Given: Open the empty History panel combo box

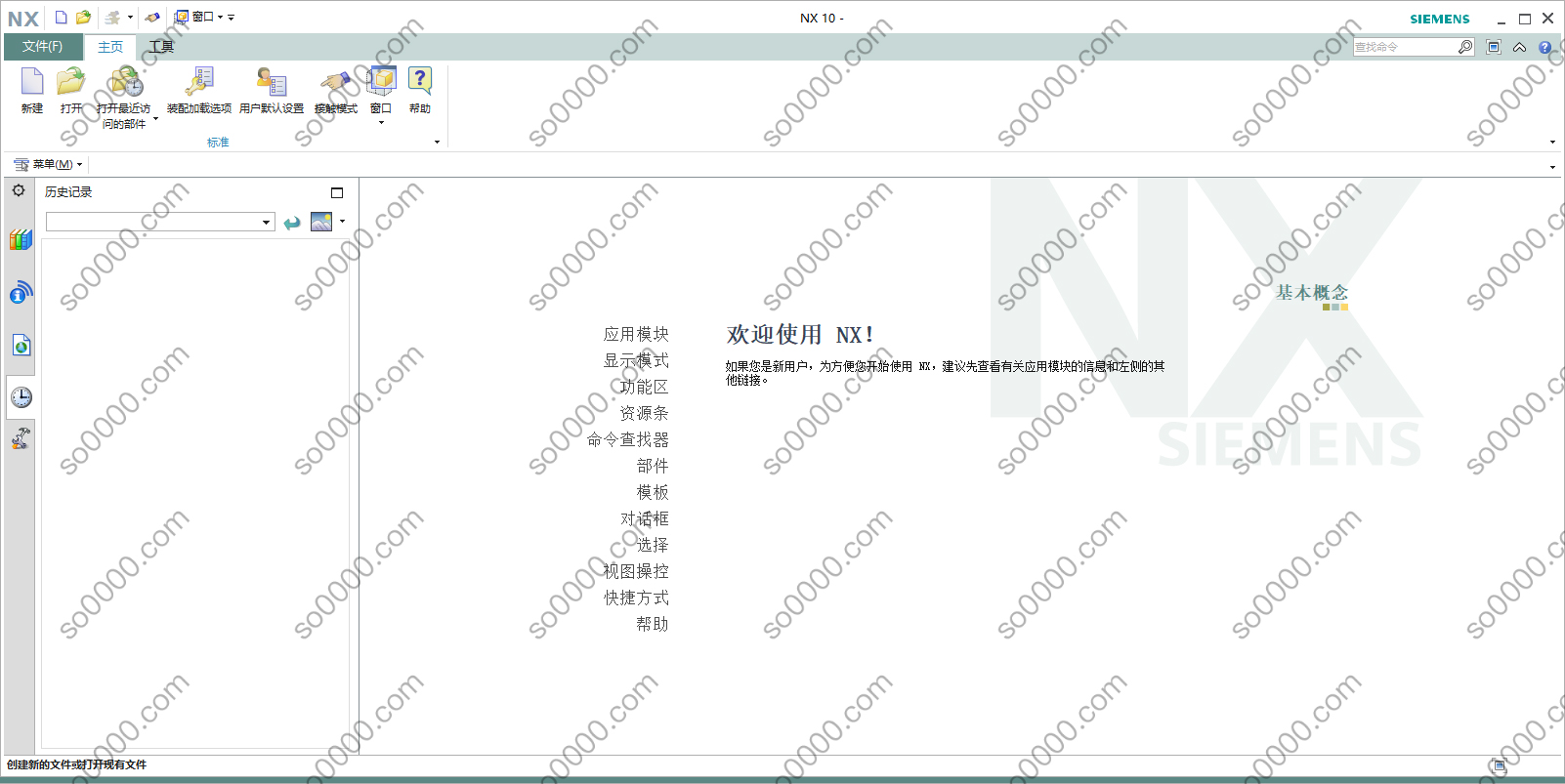Looking at the screenshot, I should [160, 222].
